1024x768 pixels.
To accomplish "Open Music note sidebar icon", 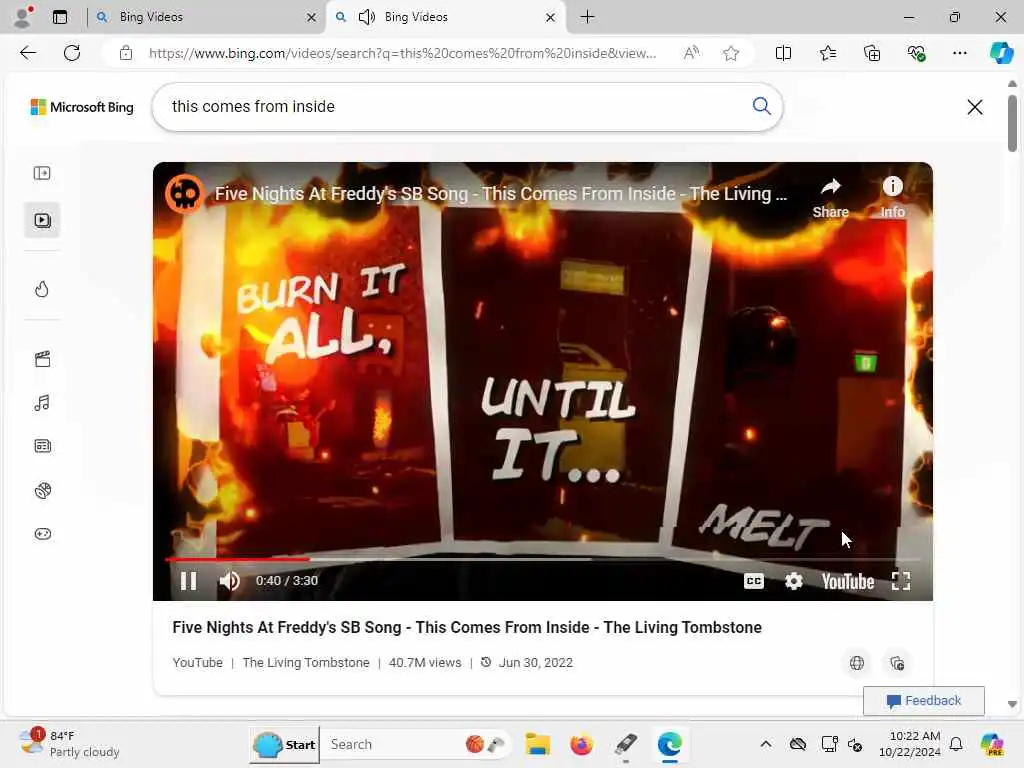I will click(42, 403).
